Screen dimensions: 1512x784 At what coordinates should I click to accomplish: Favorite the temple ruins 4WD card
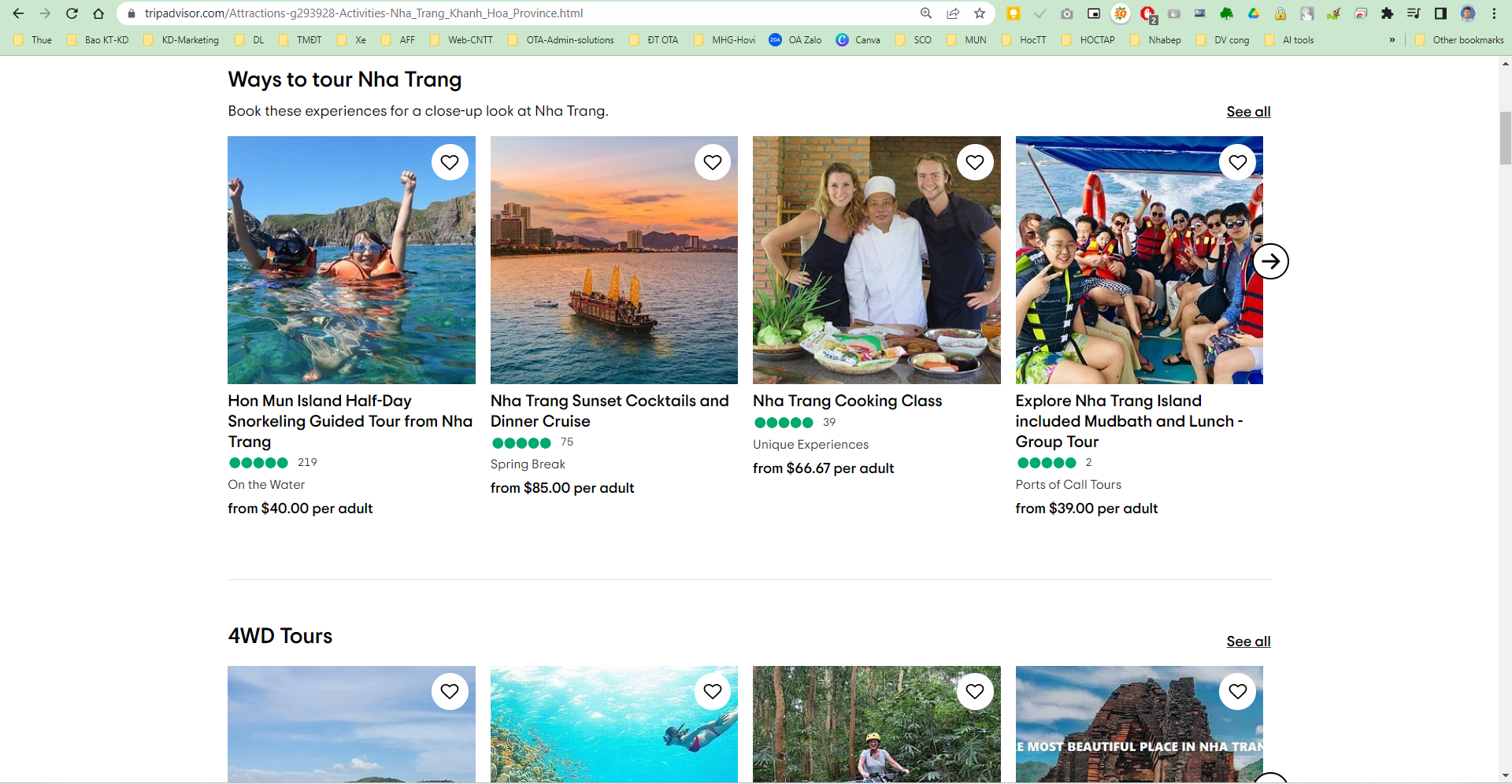coord(1238,691)
